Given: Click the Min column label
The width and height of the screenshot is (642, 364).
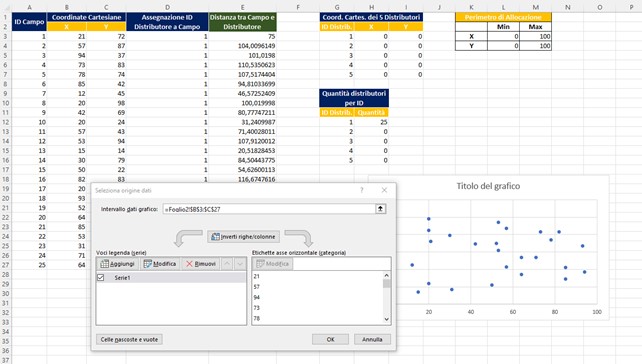Looking at the screenshot, I should [x=503, y=27].
